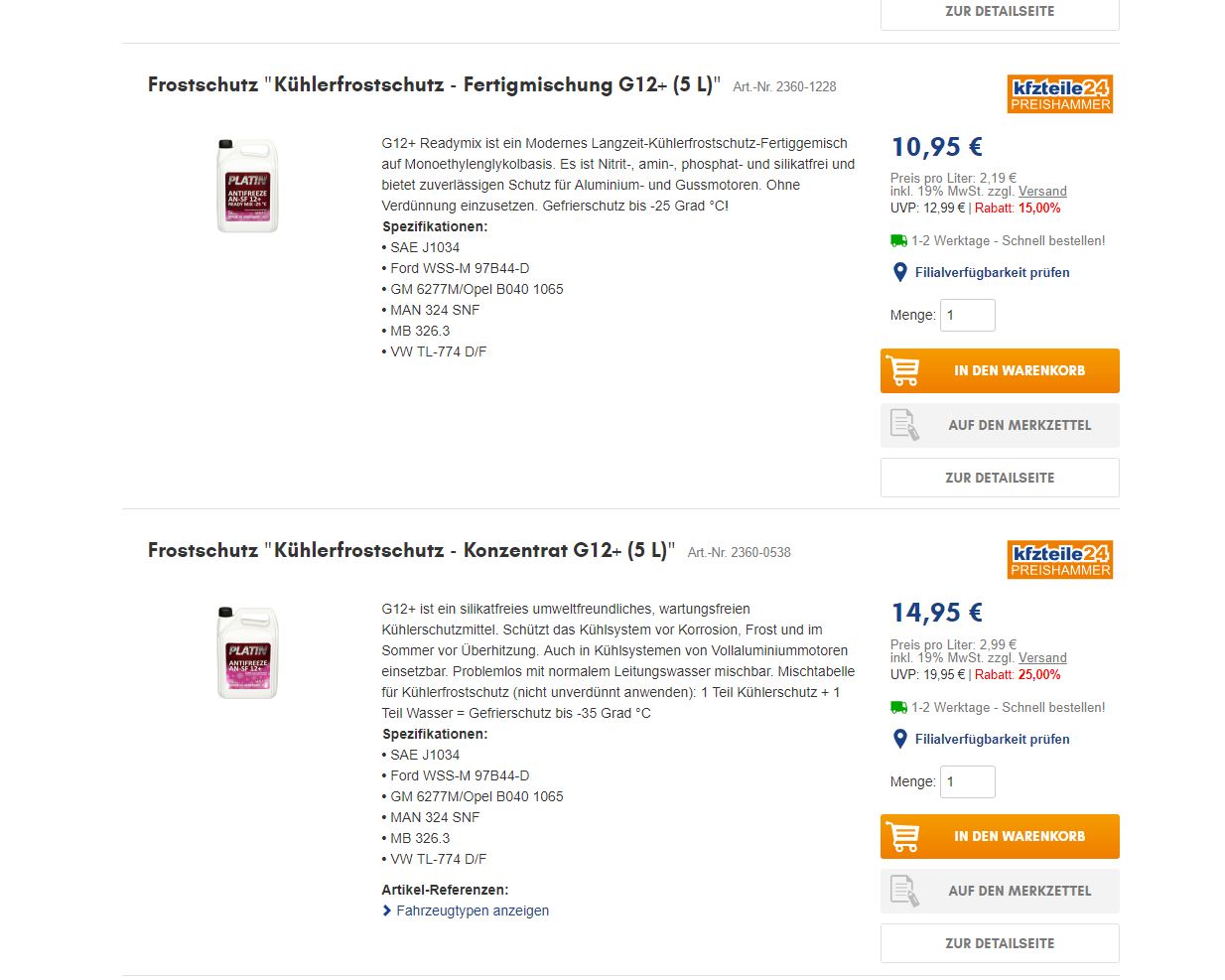
Task: Click the Versand link under the 10,95 € price
Action: pos(1042,192)
